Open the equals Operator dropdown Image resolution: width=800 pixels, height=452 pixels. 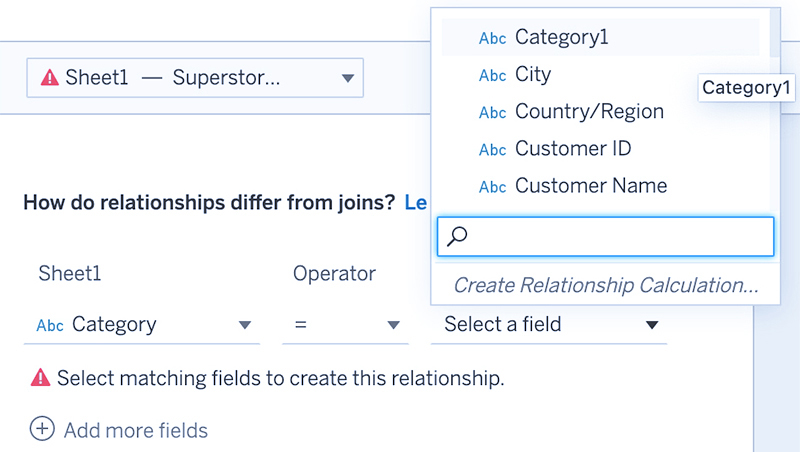(345, 325)
